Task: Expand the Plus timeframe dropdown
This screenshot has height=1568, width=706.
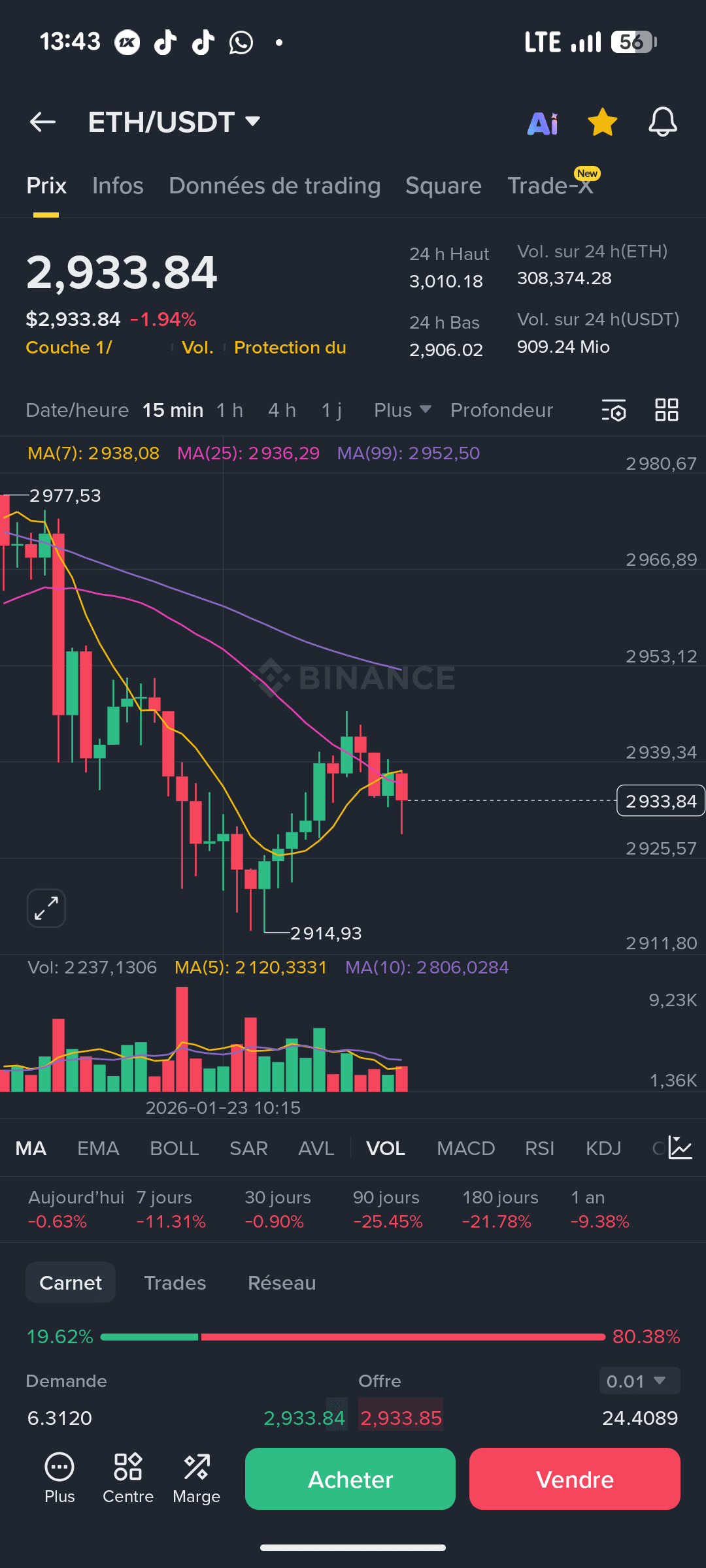Action: point(402,410)
